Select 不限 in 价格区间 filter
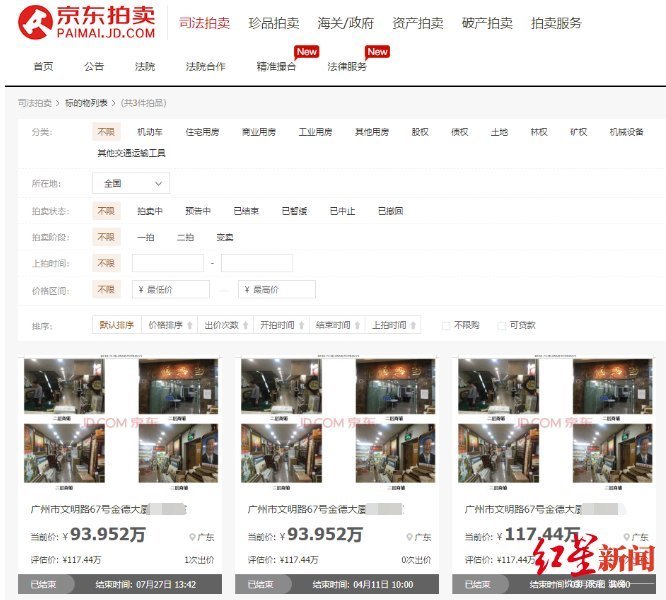 click(x=106, y=290)
